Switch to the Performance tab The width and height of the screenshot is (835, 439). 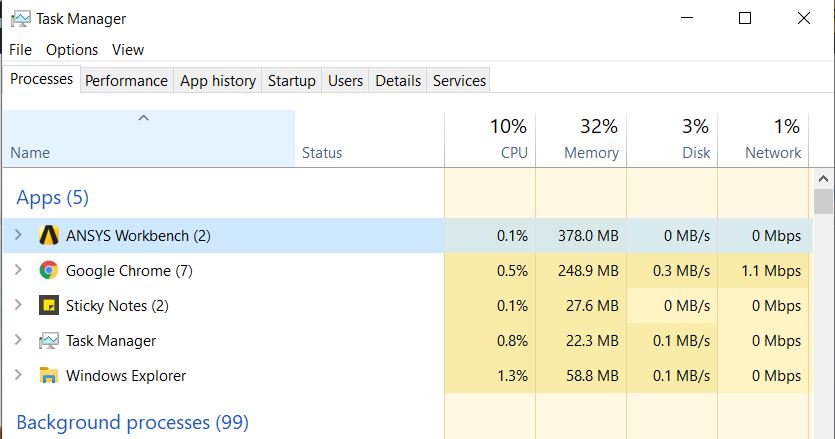tap(126, 81)
